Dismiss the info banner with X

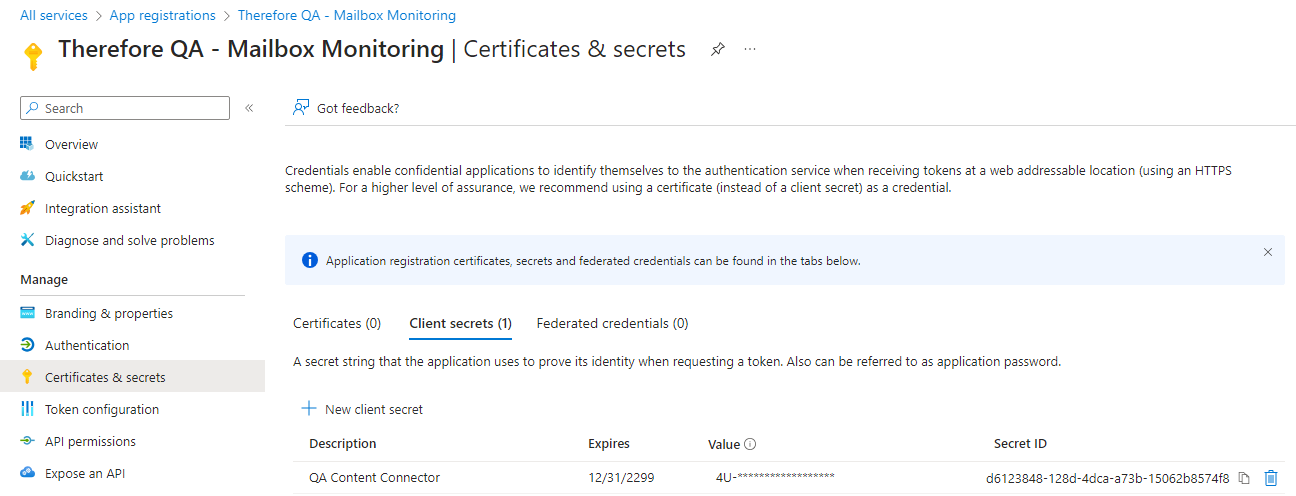(1268, 252)
